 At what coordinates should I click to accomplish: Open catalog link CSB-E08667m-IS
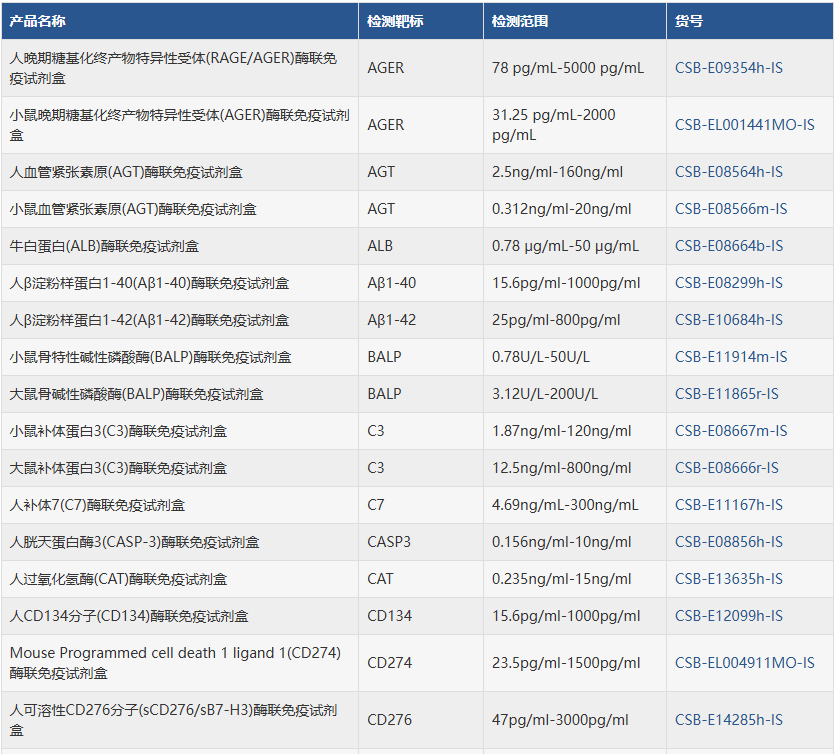731,431
